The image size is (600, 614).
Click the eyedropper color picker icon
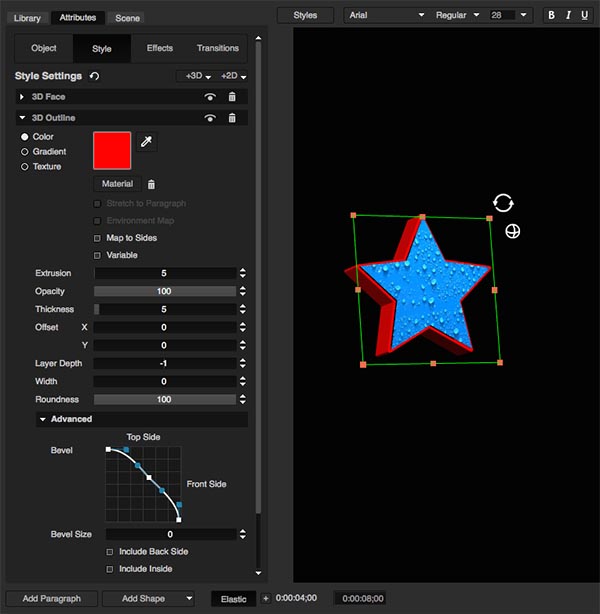tap(147, 143)
